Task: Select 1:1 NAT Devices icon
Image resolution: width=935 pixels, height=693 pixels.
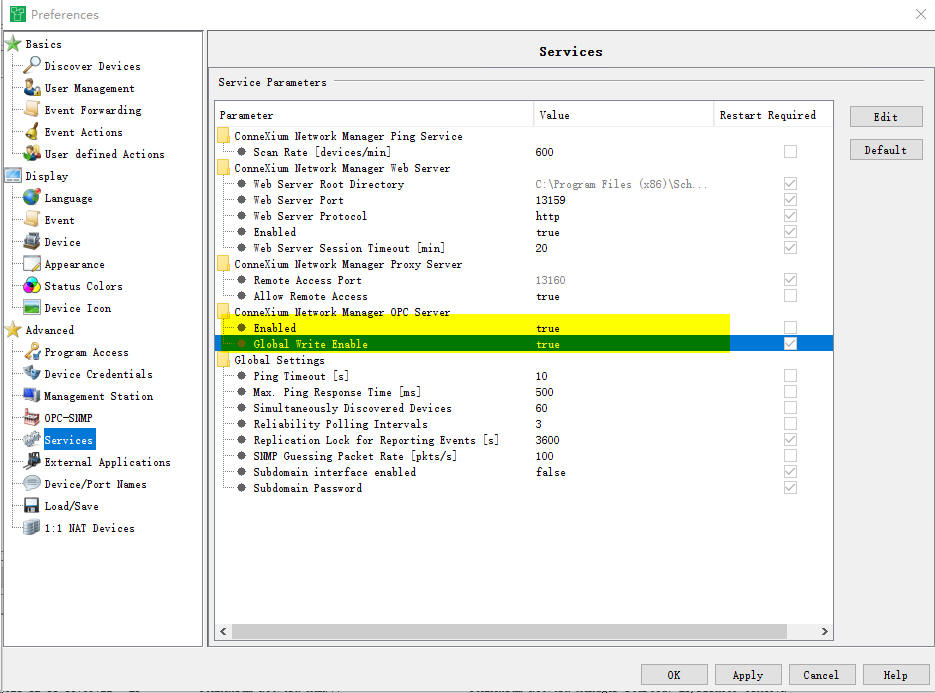Action: [x=32, y=527]
